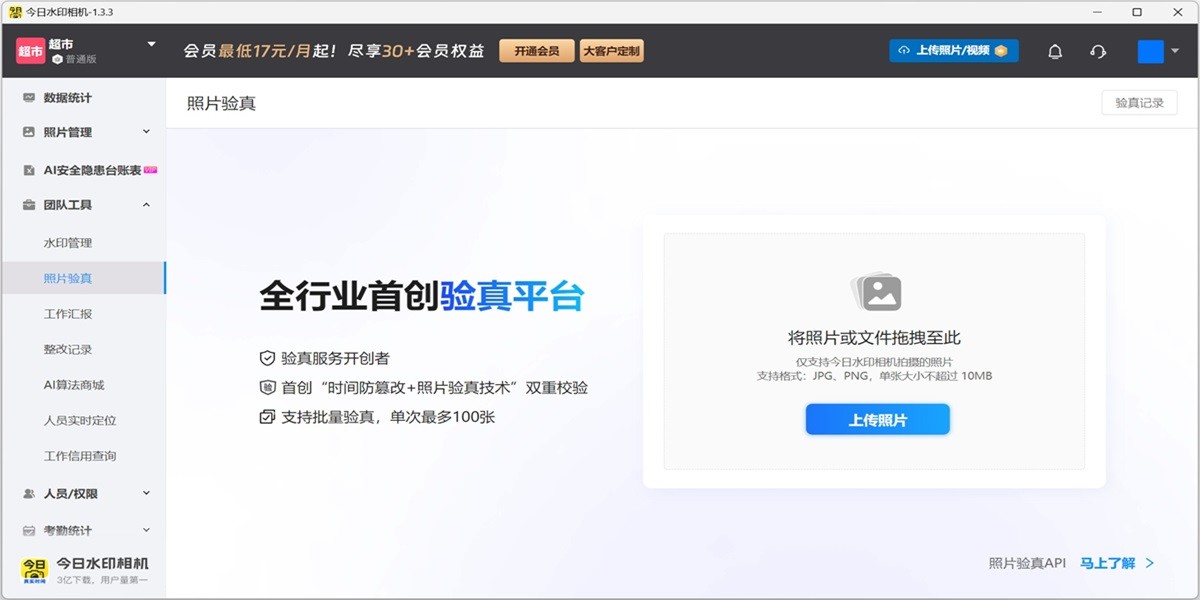Open 验真记录 at the top right
The image size is (1200, 600).
1137,102
